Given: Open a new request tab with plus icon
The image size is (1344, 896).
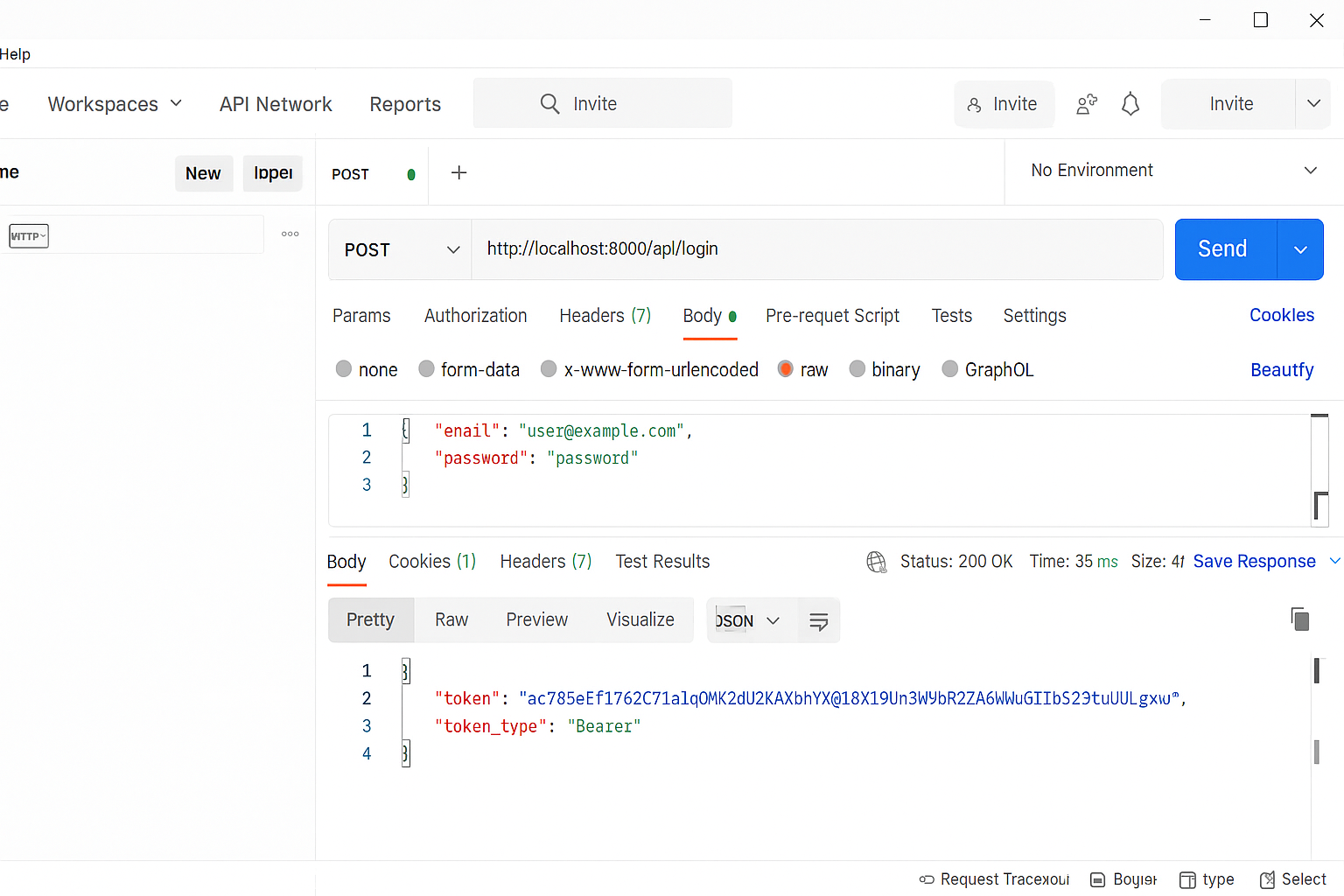Looking at the screenshot, I should tap(458, 172).
